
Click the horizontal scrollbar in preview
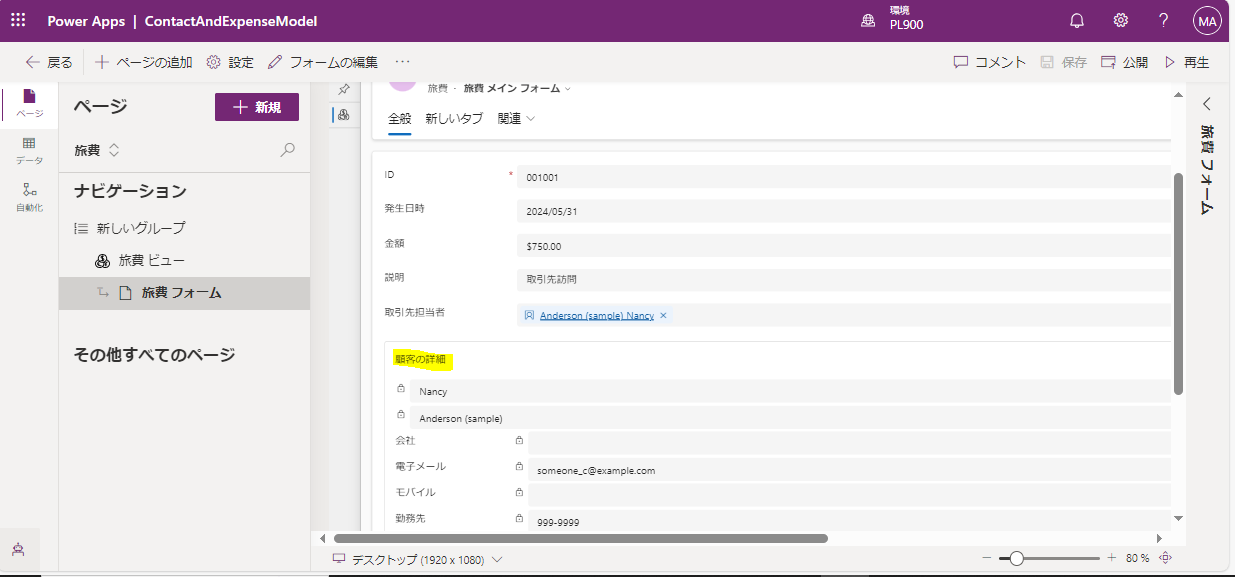click(580, 538)
